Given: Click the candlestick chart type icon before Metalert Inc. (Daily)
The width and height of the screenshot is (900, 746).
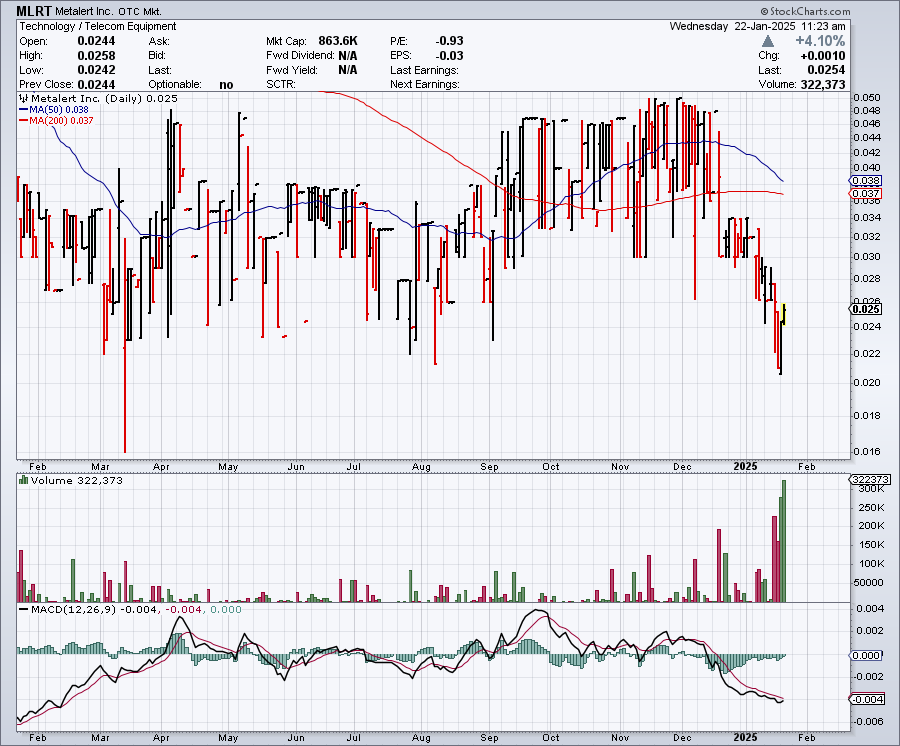Looking at the screenshot, I should 24,98.
